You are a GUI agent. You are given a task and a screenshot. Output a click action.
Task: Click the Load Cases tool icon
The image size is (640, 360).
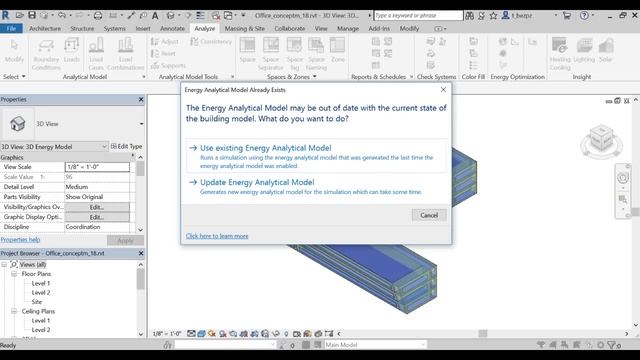coord(96,45)
